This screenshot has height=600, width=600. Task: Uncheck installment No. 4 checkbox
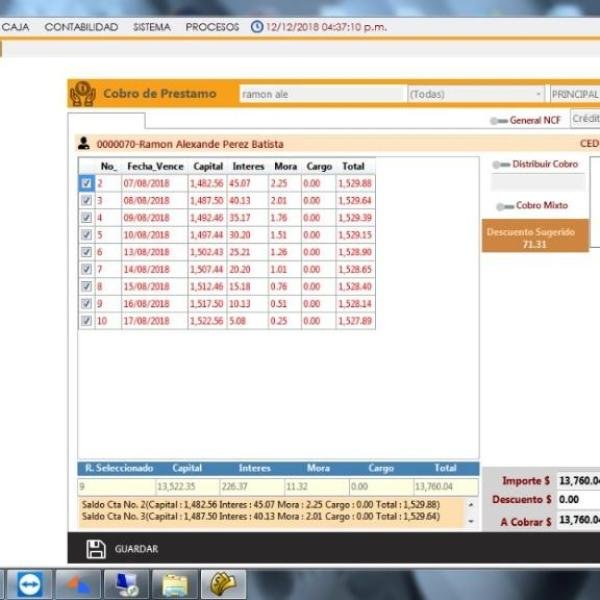pos(86,218)
